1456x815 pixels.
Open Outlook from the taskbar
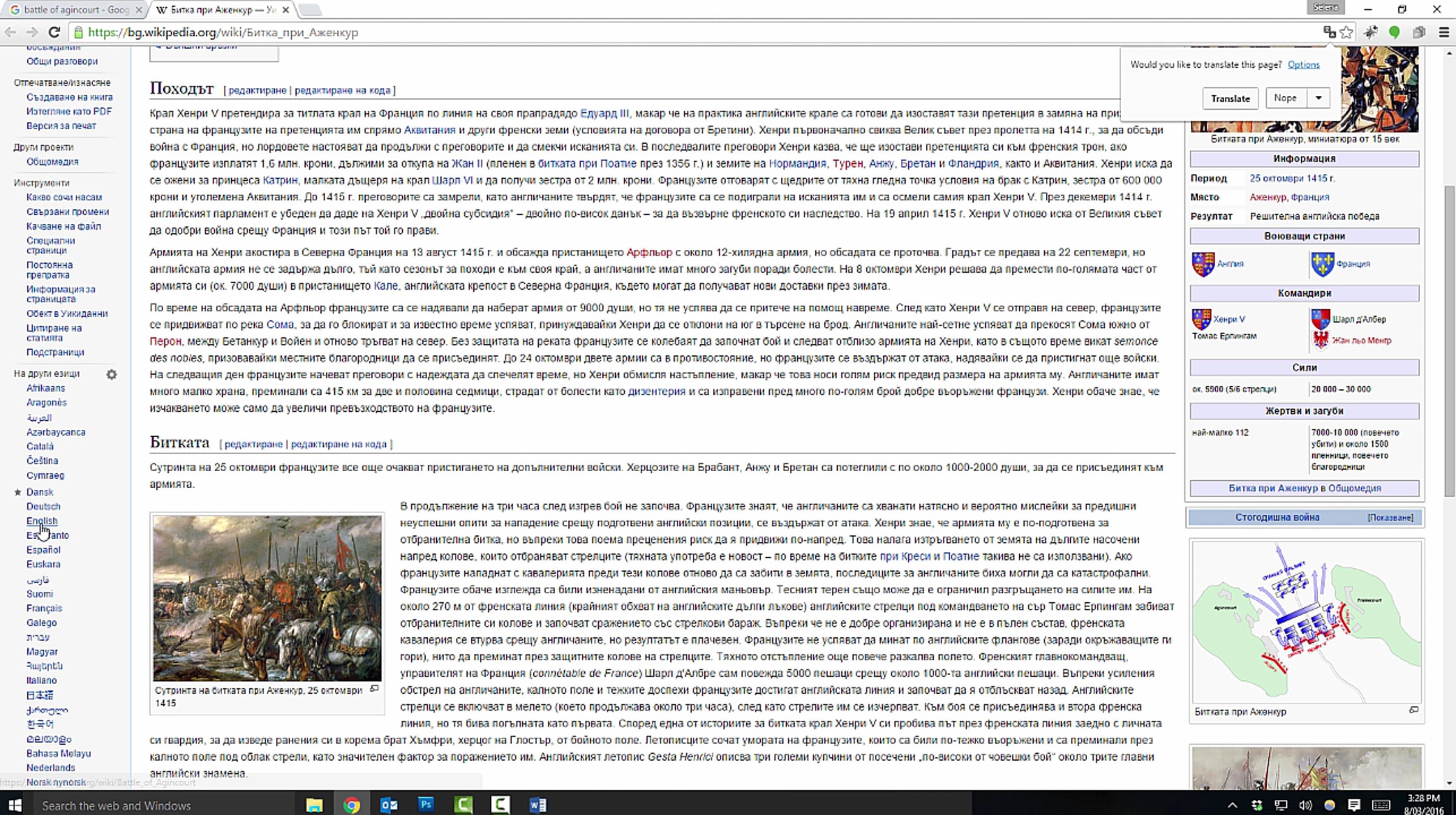pyautogui.click(x=389, y=805)
